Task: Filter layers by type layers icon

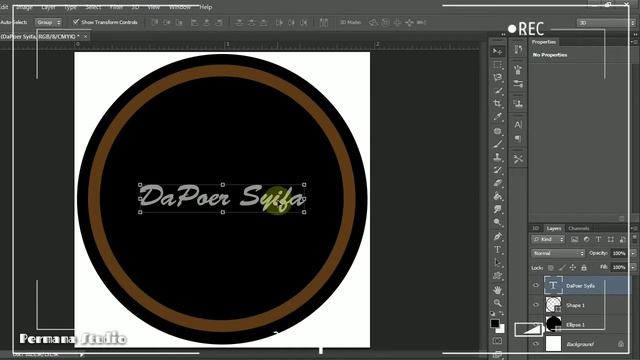Action: [x=598, y=240]
